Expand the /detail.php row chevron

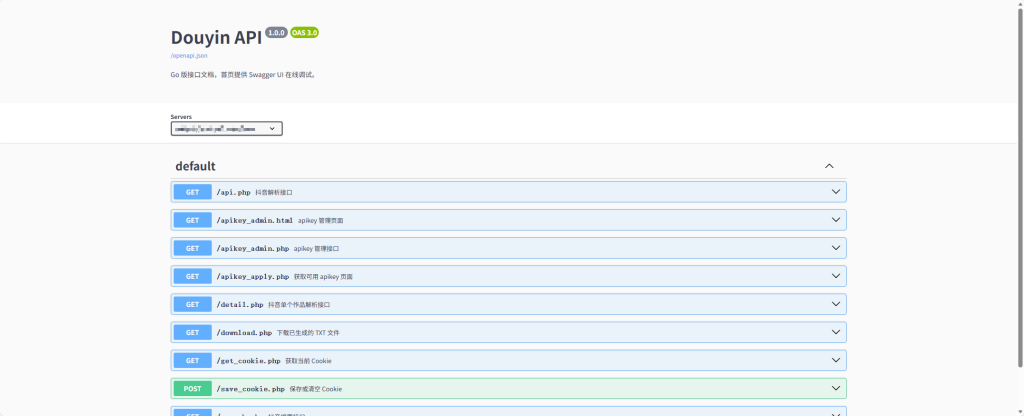point(835,304)
